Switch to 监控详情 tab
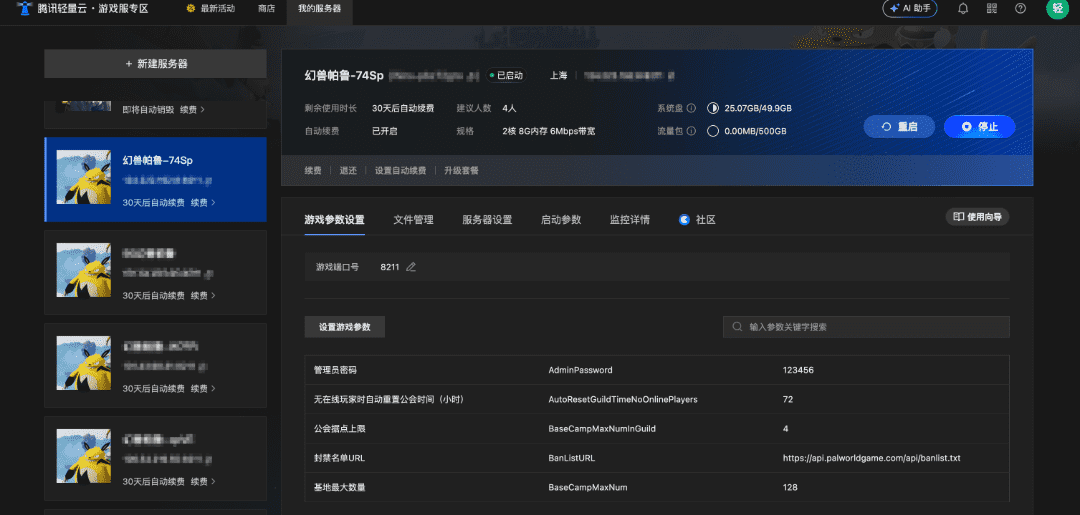 pos(630,220)
